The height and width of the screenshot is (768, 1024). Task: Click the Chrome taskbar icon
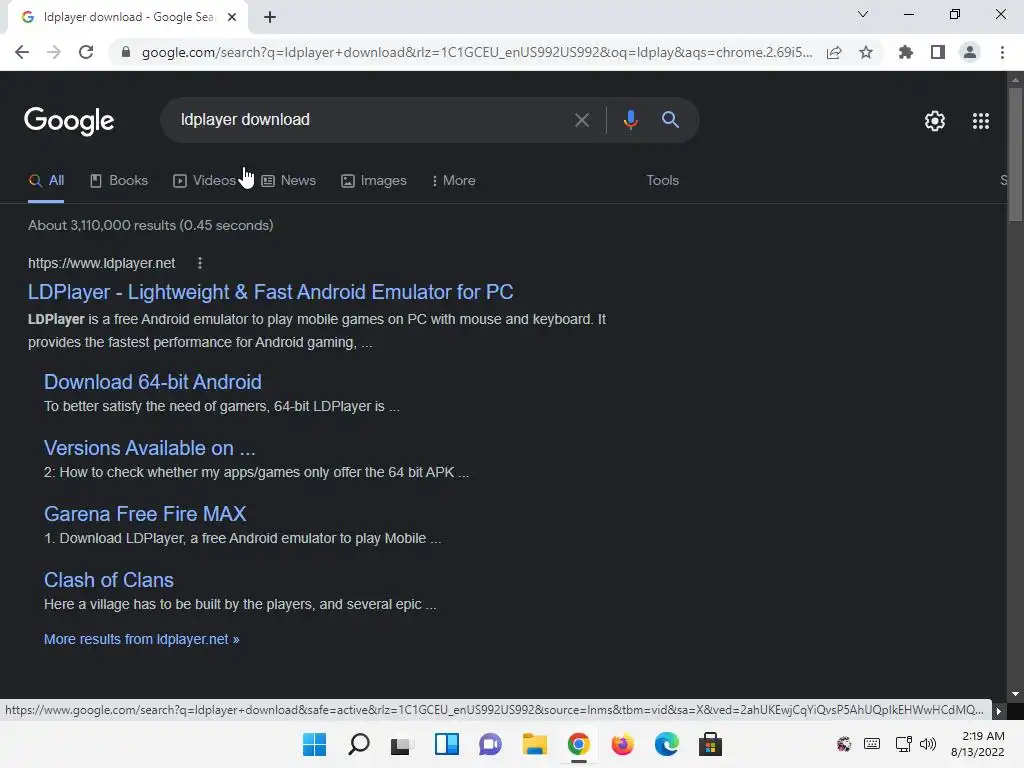(579, 744)
